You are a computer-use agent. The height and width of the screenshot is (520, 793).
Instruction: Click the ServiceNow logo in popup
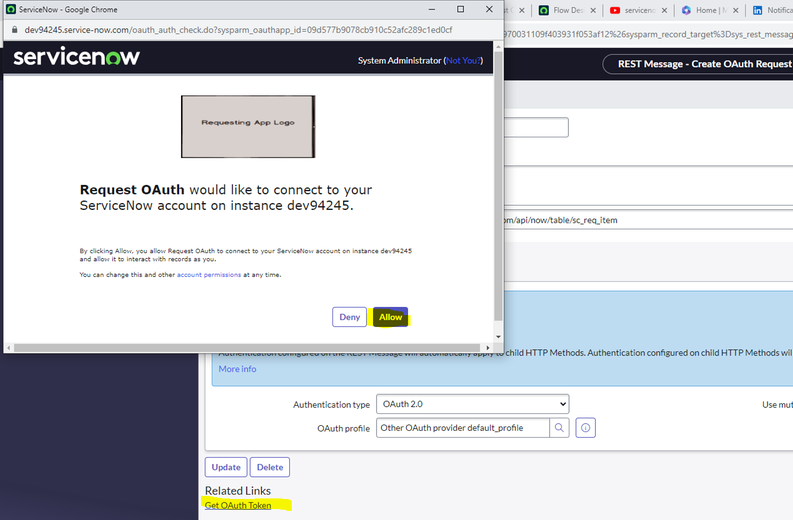click(x=76, y=57)
